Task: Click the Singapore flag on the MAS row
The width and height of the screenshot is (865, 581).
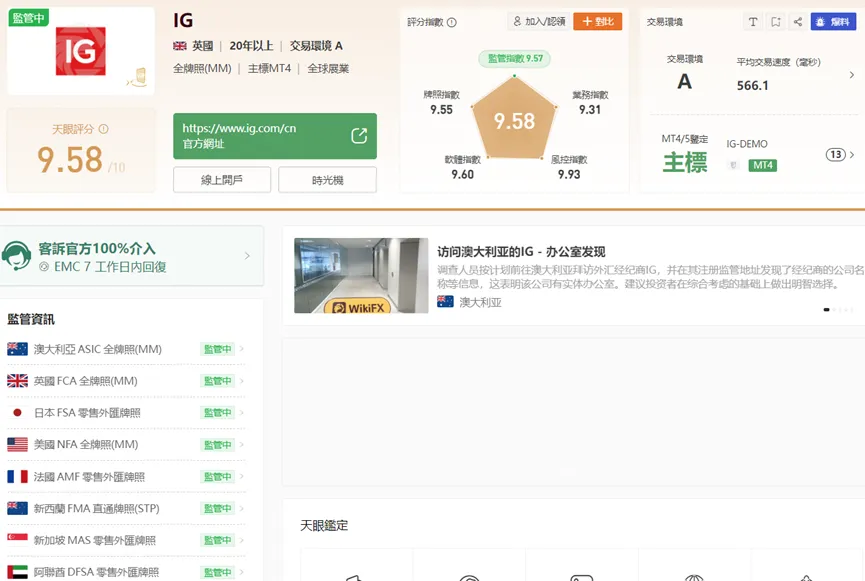Action: (17, 540)
